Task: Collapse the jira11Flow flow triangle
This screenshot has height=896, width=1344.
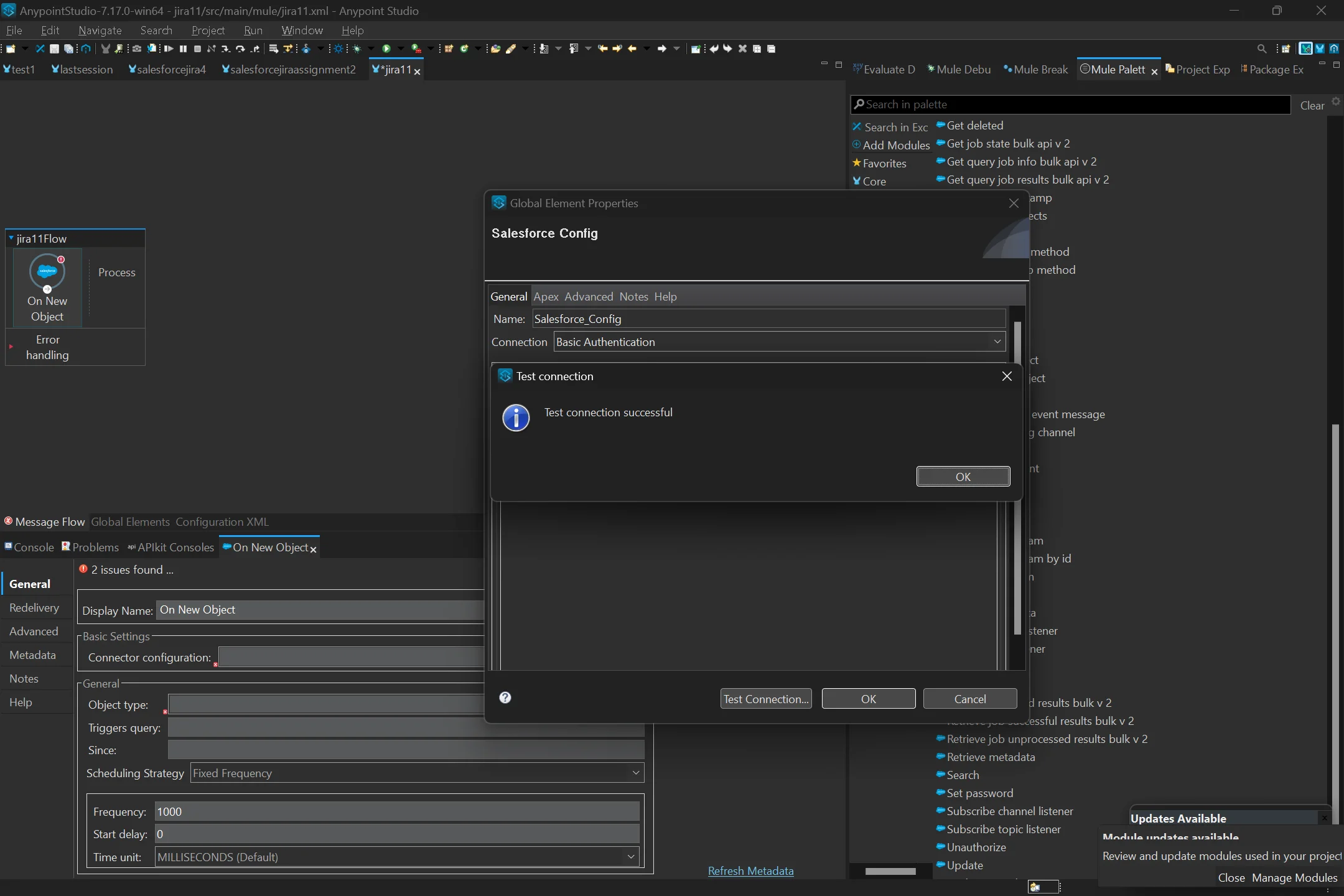Action: (x=11, y=238)
